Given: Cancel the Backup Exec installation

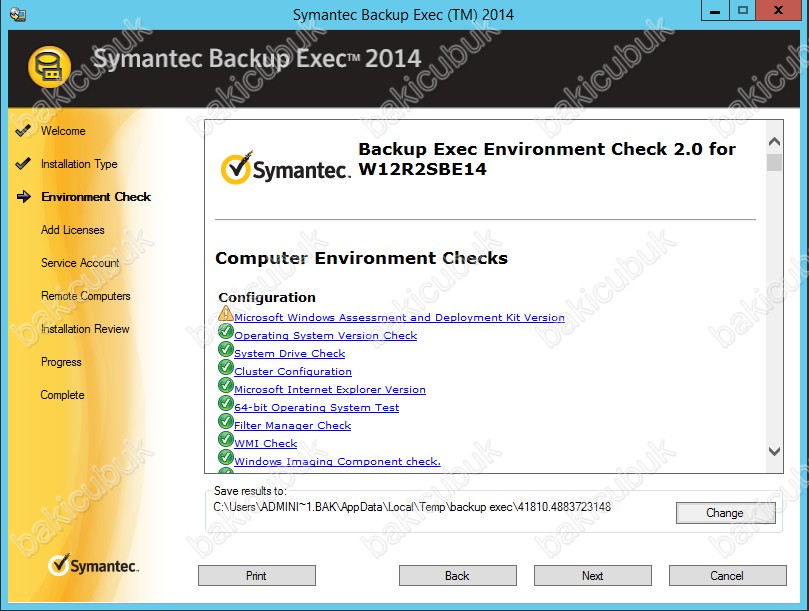Looking at the screenshot, I should click(727, 576).
